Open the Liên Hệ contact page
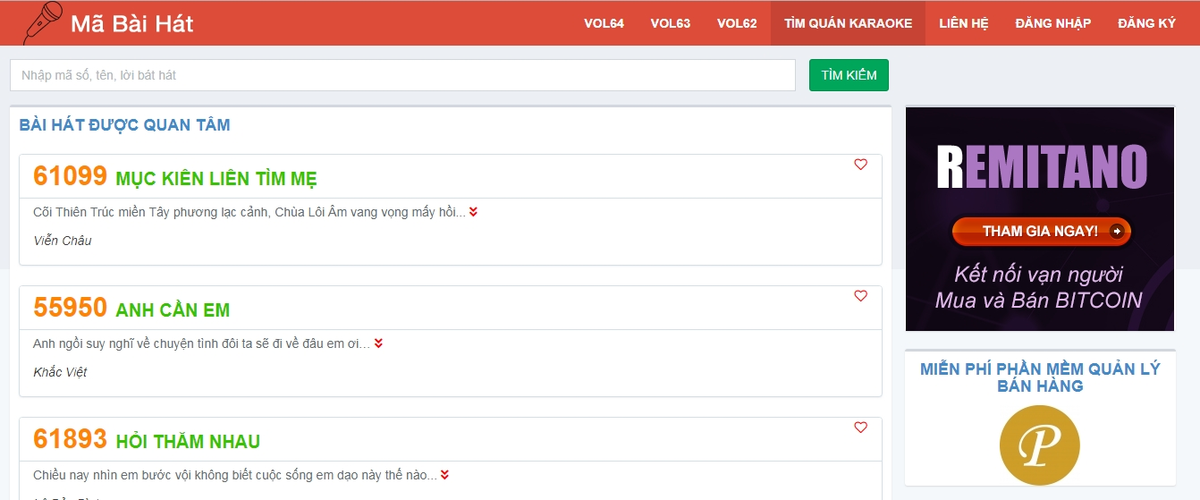Viewport: 1200px width, 500px height. point(964,23)
